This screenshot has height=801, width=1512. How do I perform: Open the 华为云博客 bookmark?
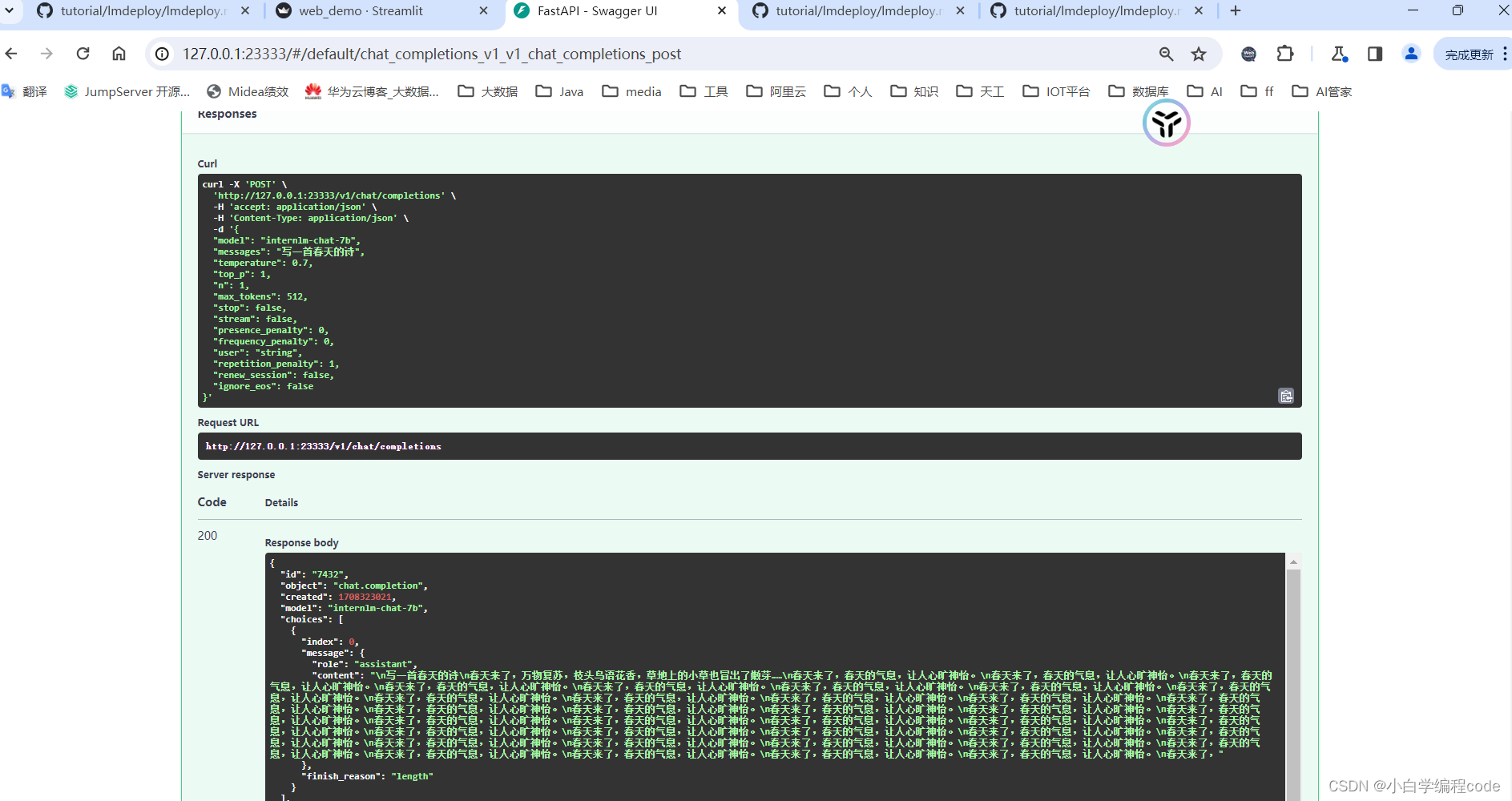[372, 91]
